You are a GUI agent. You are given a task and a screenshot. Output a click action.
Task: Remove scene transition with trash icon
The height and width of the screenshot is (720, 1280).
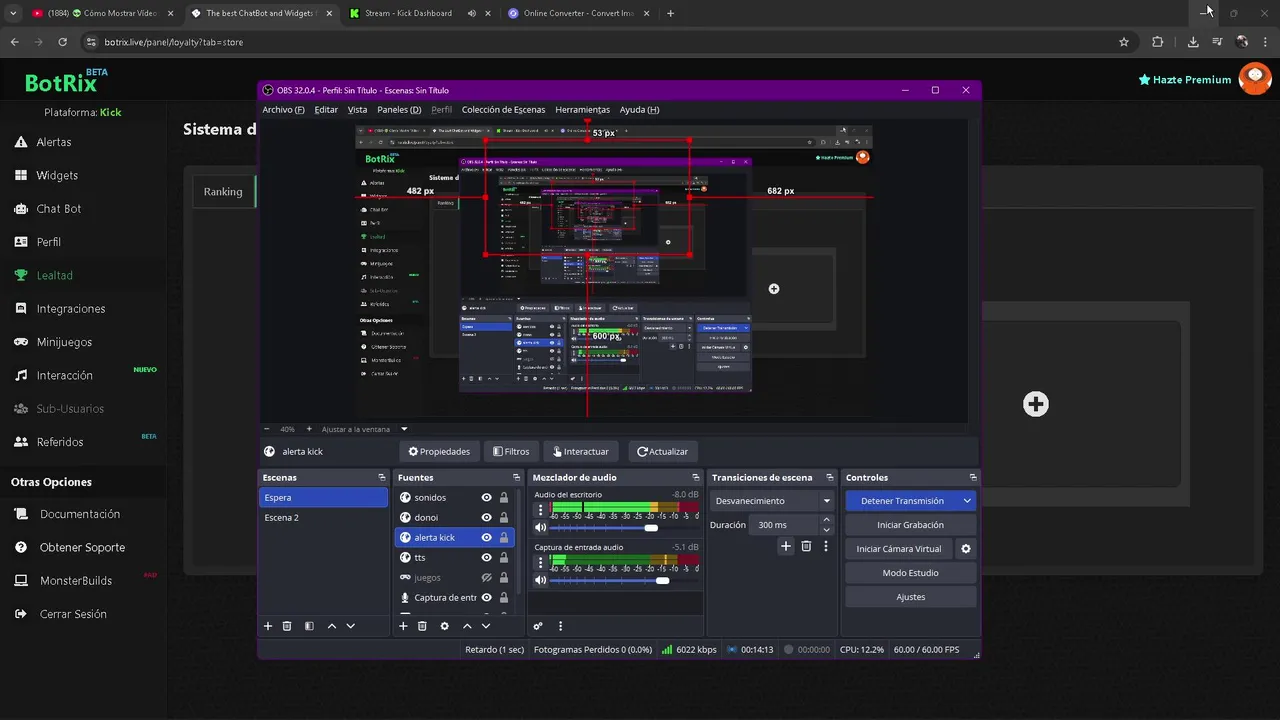tap(806, 546)
